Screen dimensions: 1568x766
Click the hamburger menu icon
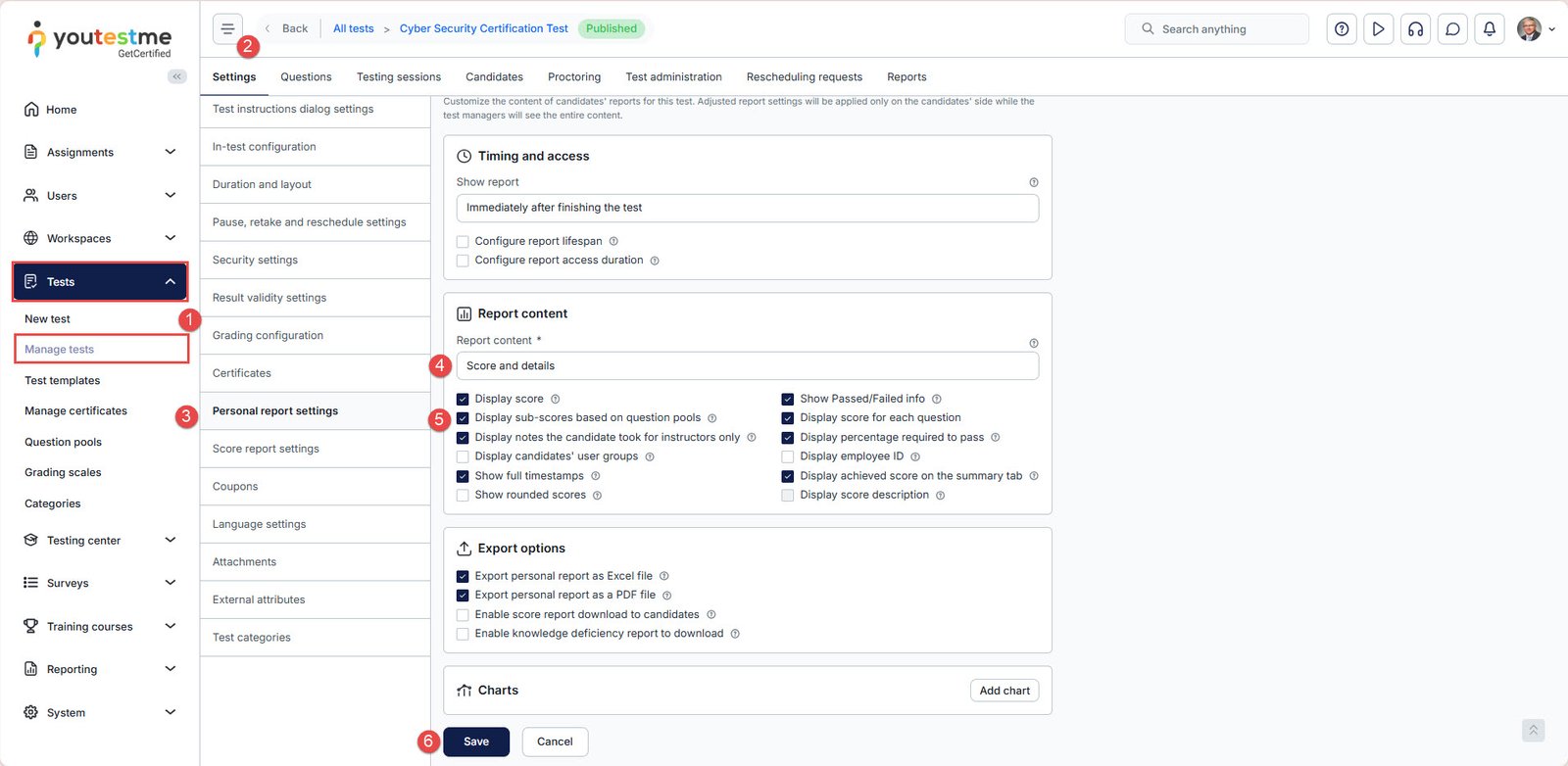click(x=227, y=28)
